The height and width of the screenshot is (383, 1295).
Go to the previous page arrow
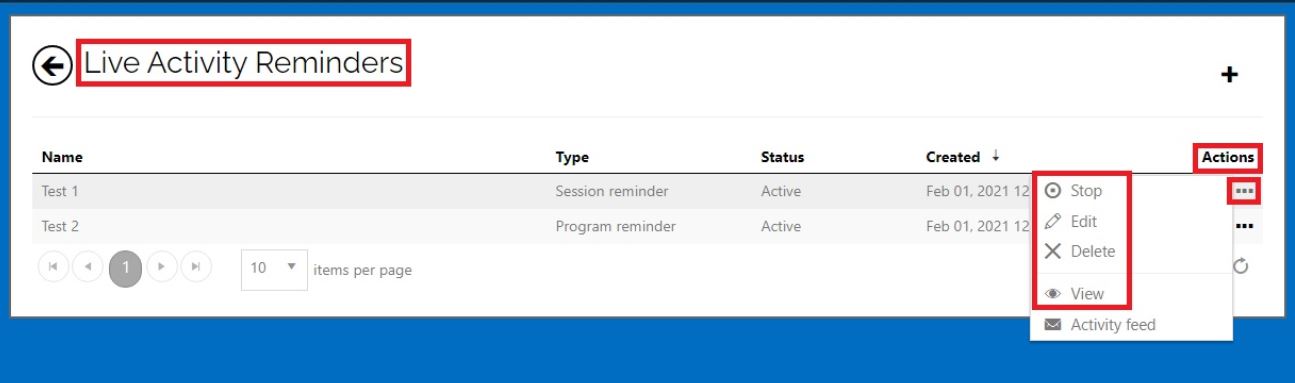89,268
